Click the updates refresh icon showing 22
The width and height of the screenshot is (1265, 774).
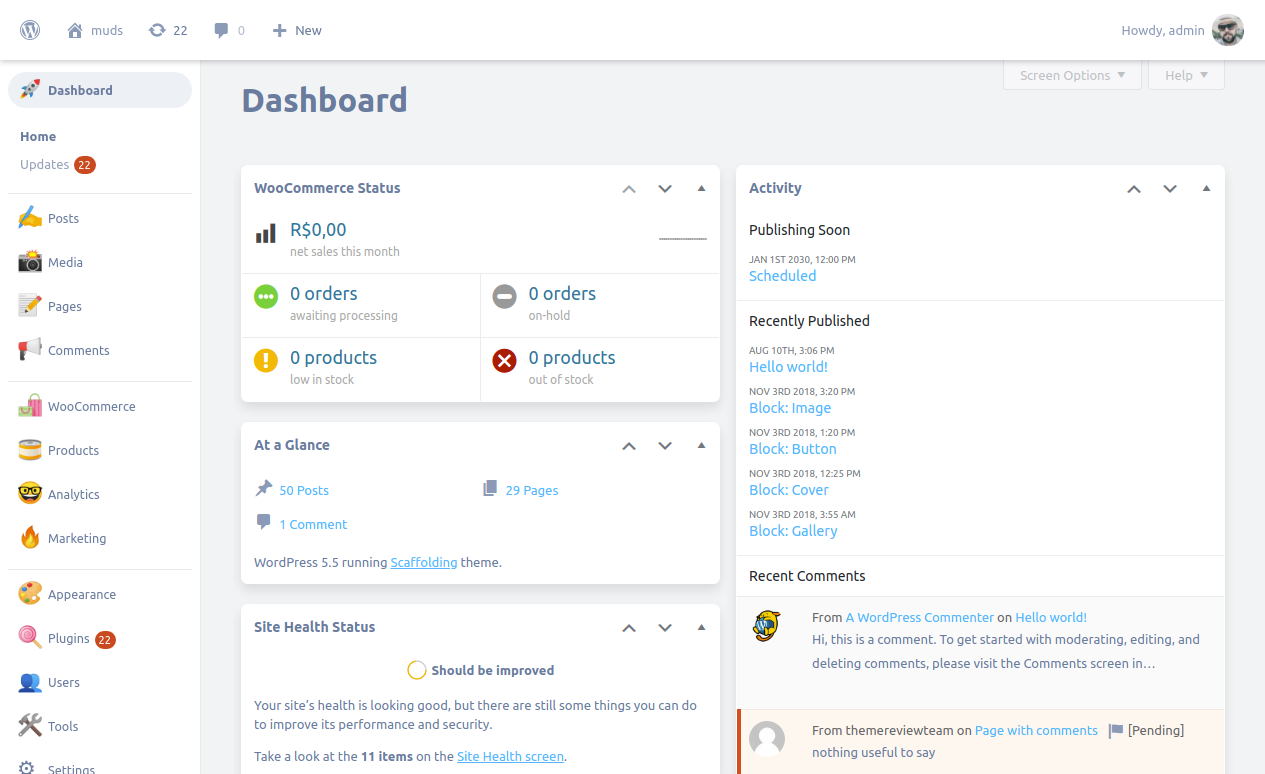(157, 30)
